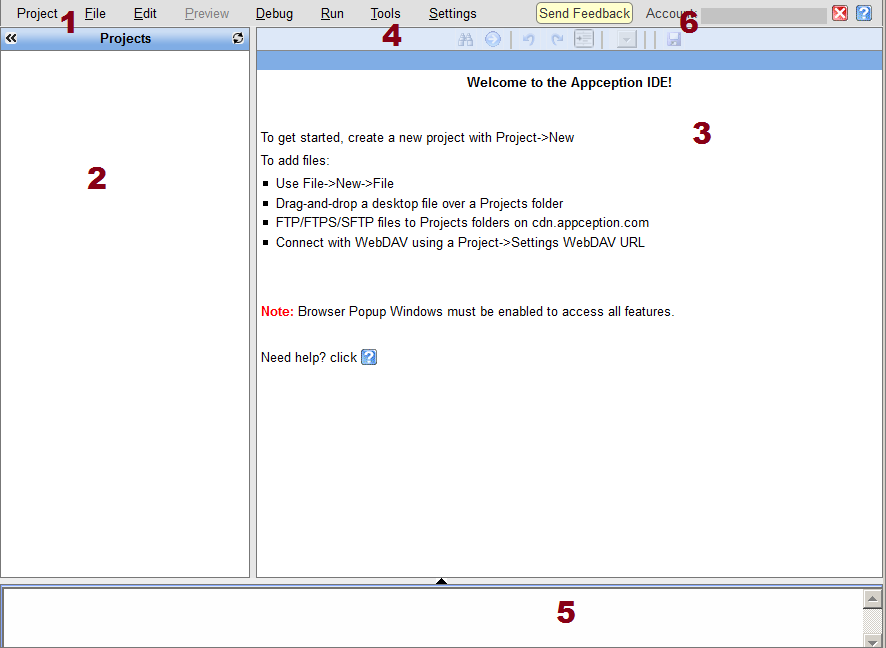Open the Debug menu
This screenshot has height=648, width=886.
point(274,14)
